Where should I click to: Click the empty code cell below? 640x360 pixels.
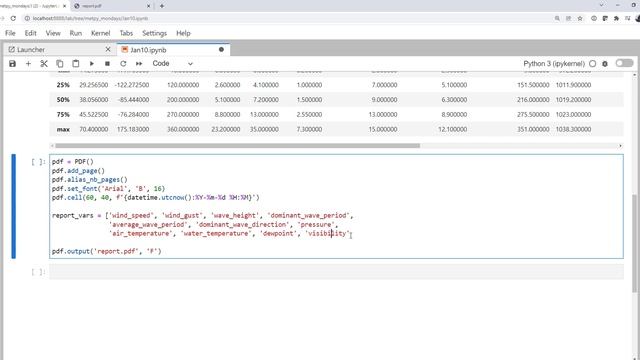336,272
